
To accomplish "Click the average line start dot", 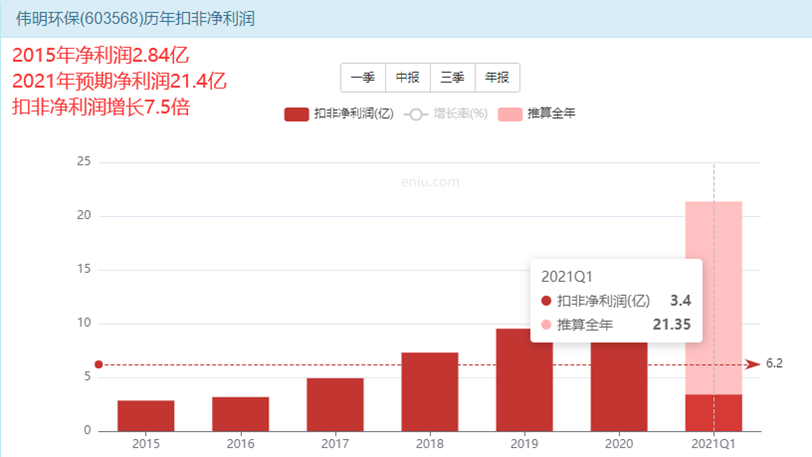I will [x=98, y=365].
